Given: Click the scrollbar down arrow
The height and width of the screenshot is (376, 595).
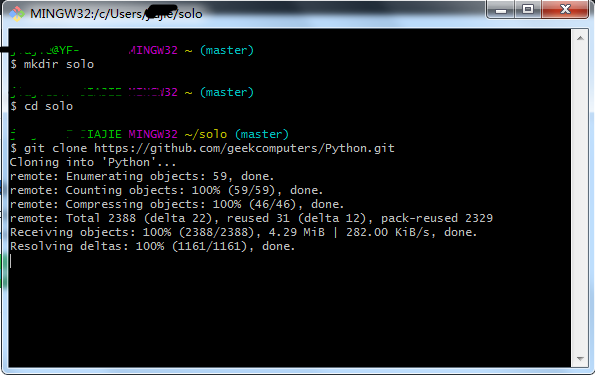Looking at the screenshot, I should (x=580, y=359).
